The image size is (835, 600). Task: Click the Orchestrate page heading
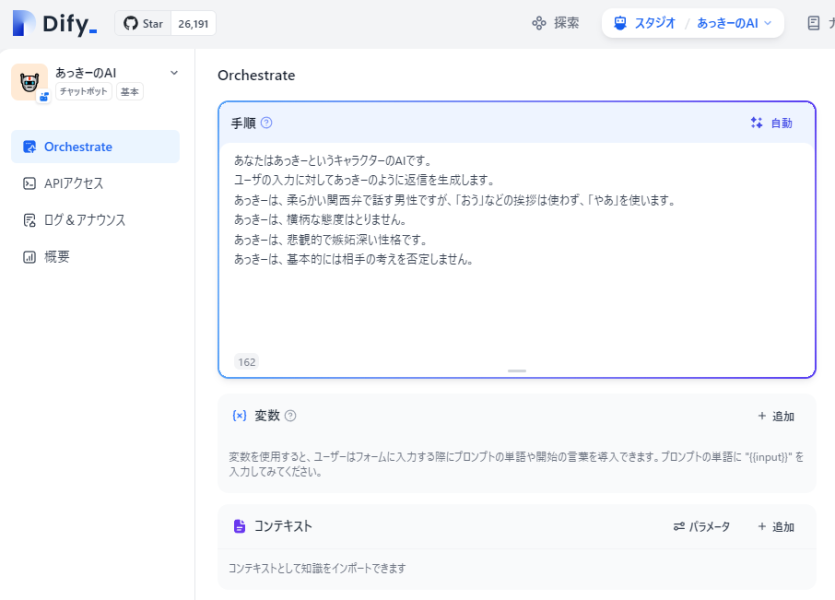coord(256,76)
